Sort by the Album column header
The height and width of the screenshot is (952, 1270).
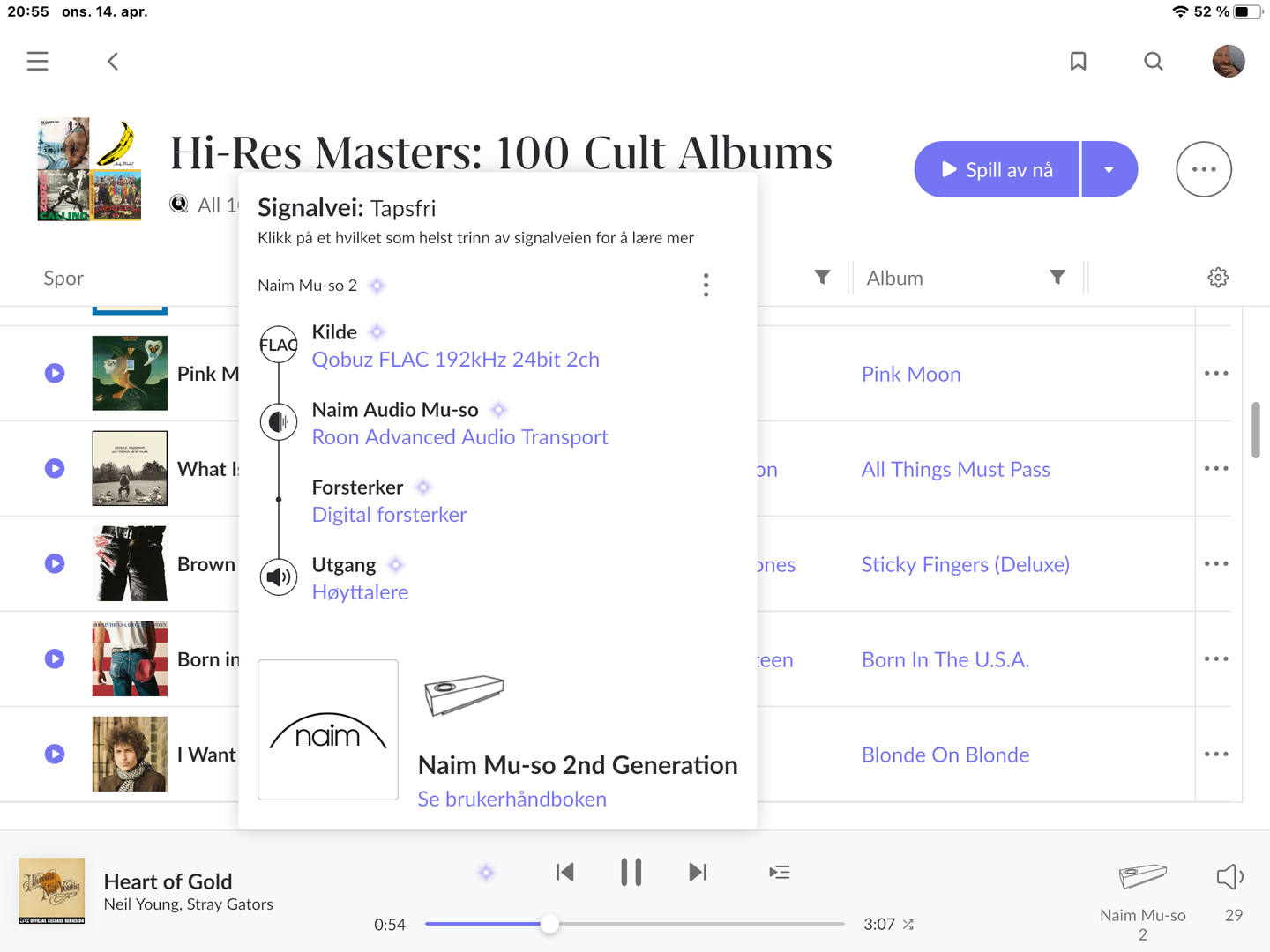coord(895,279)
